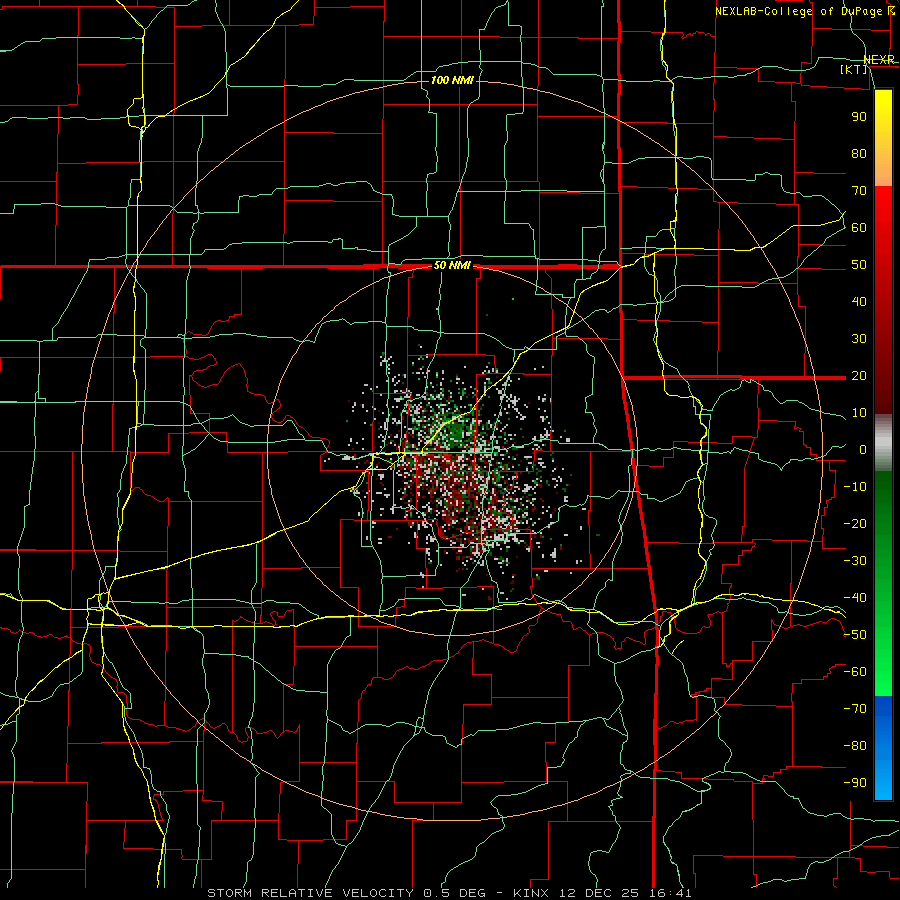Select the KINX radar site identifier

(531, 893)
